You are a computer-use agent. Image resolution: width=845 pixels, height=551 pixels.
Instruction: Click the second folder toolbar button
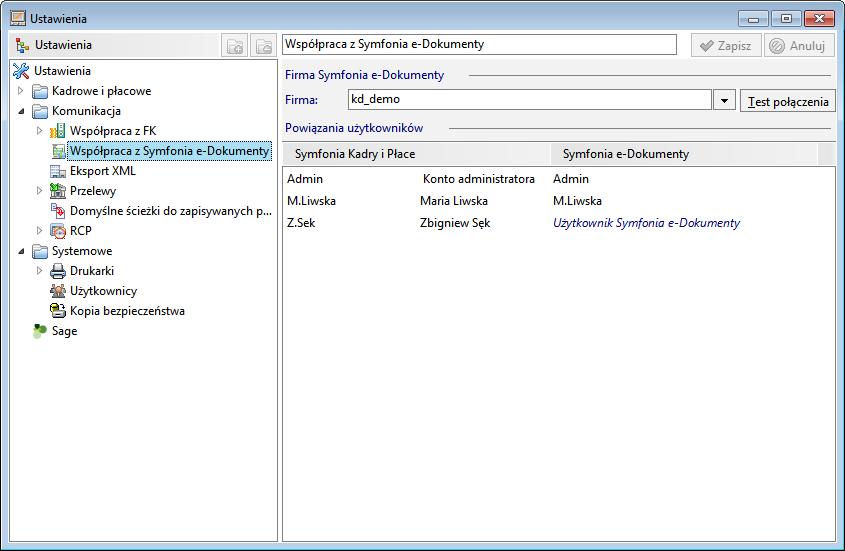(x=264, y=46)
